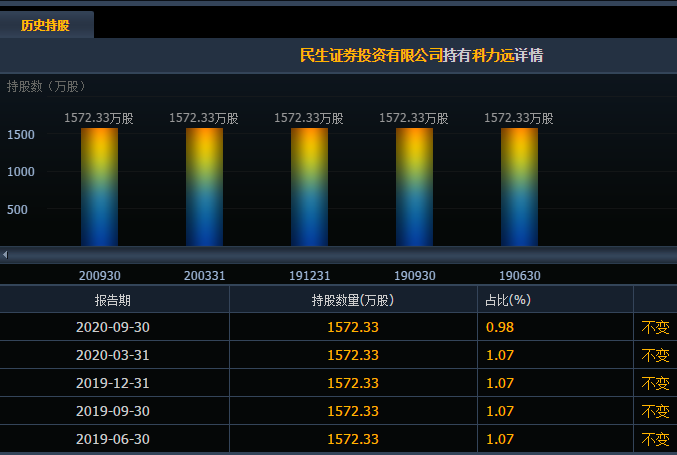Click 1.07 percentage in 2019-06-30 row

(x=500, y=439)
